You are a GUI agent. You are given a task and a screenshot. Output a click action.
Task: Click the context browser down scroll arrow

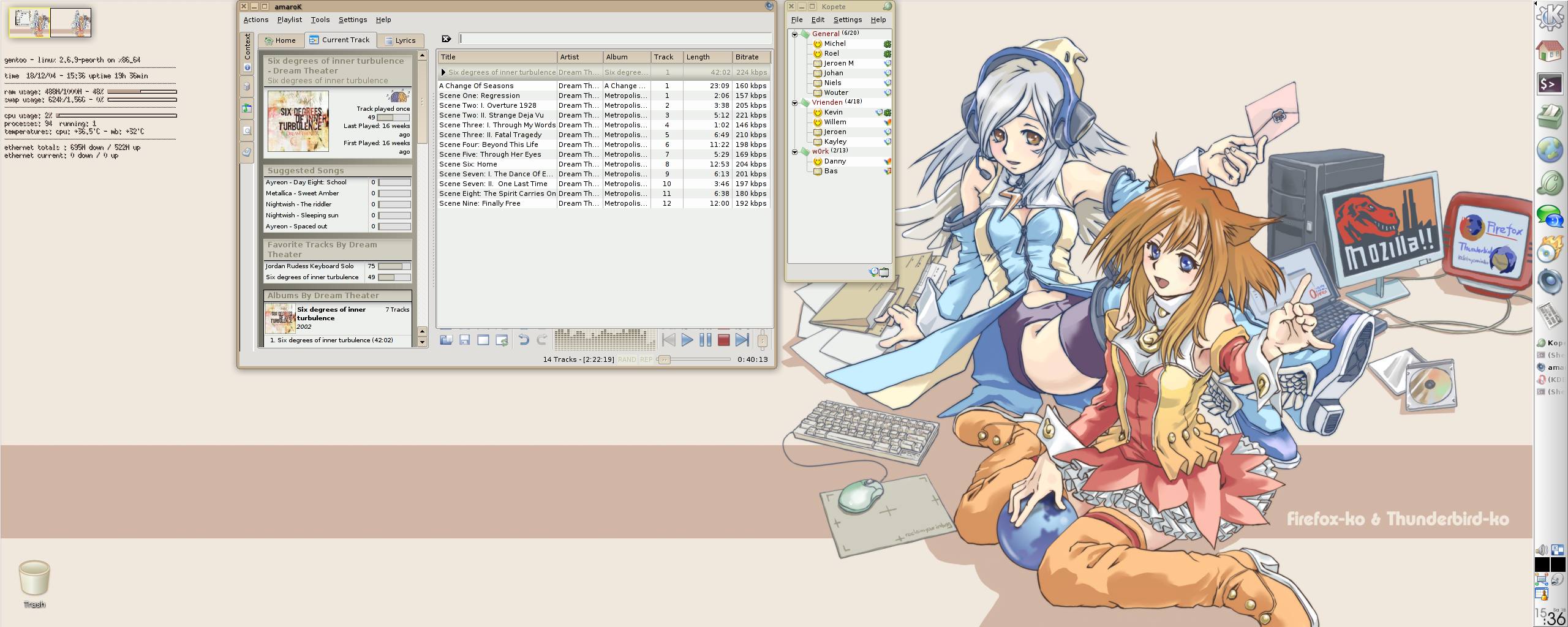tap(422, 342)
